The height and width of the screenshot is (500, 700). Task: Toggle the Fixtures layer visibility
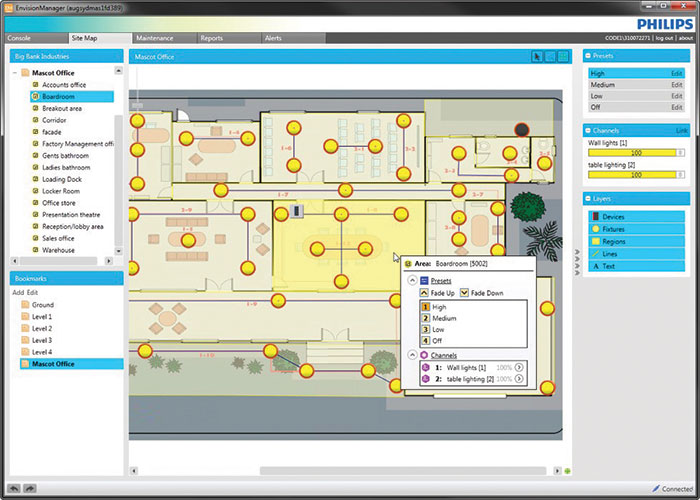(595, 229)
